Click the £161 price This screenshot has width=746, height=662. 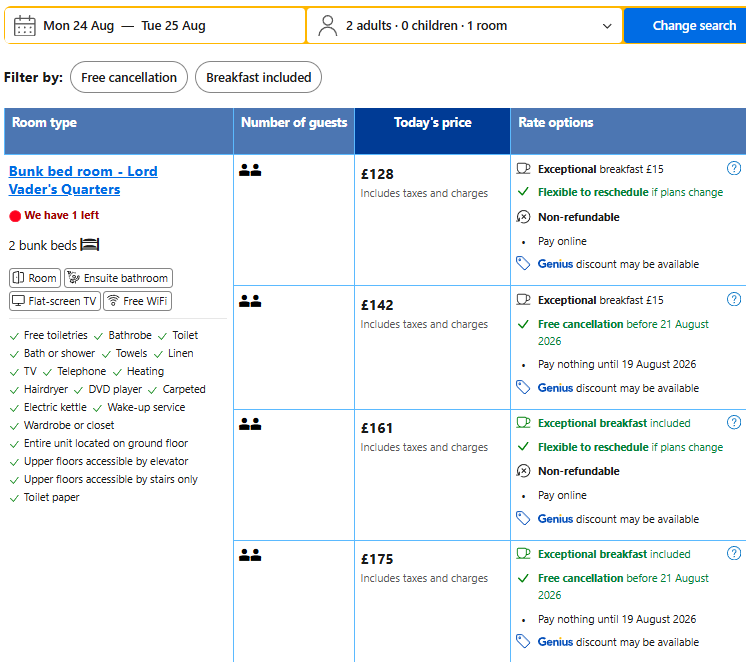click(377, 428)
